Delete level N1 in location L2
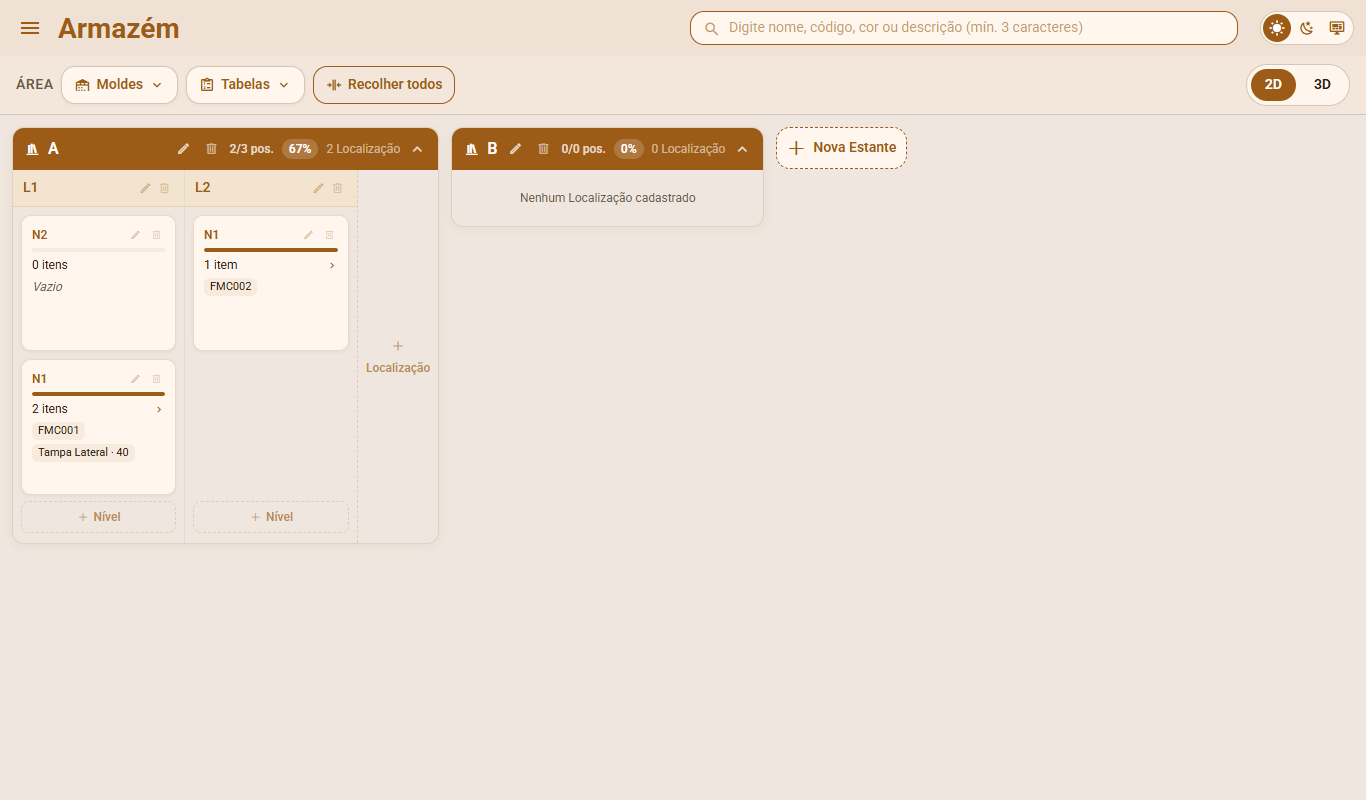 (x=329, y=235)
